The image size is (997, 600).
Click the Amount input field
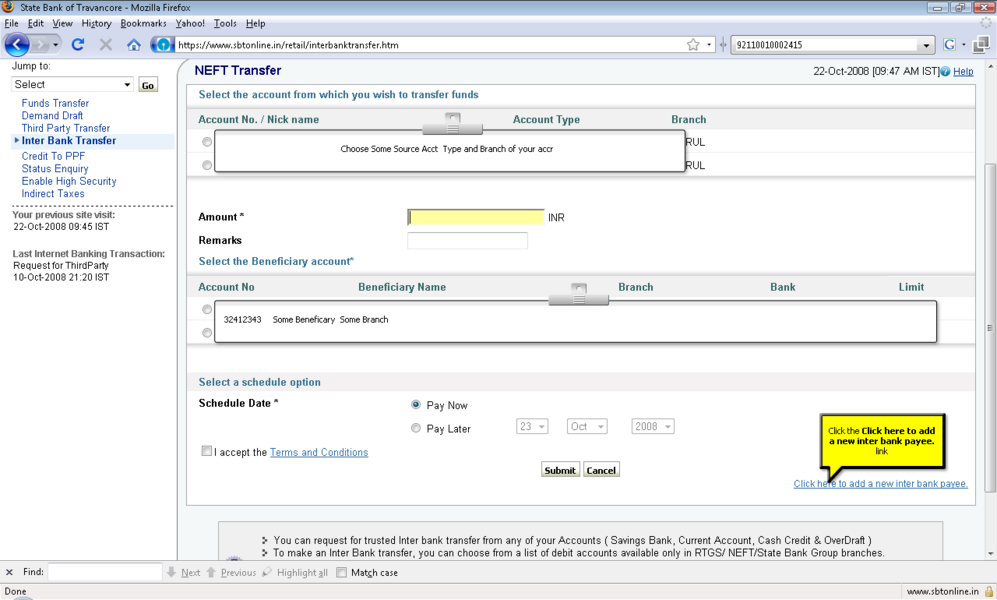click(x=476, y=217)
